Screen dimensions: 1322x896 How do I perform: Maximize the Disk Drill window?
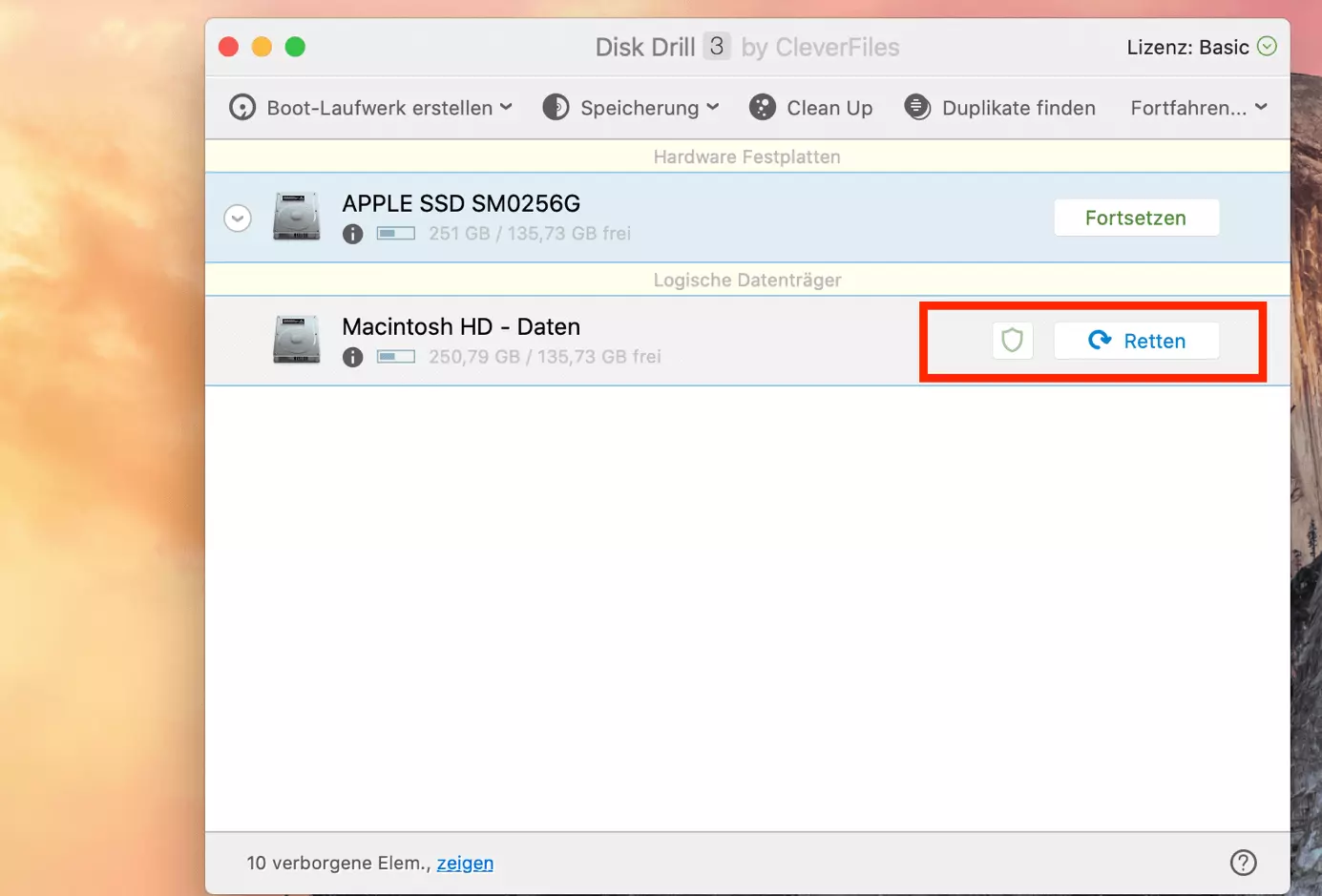(295, 47)
